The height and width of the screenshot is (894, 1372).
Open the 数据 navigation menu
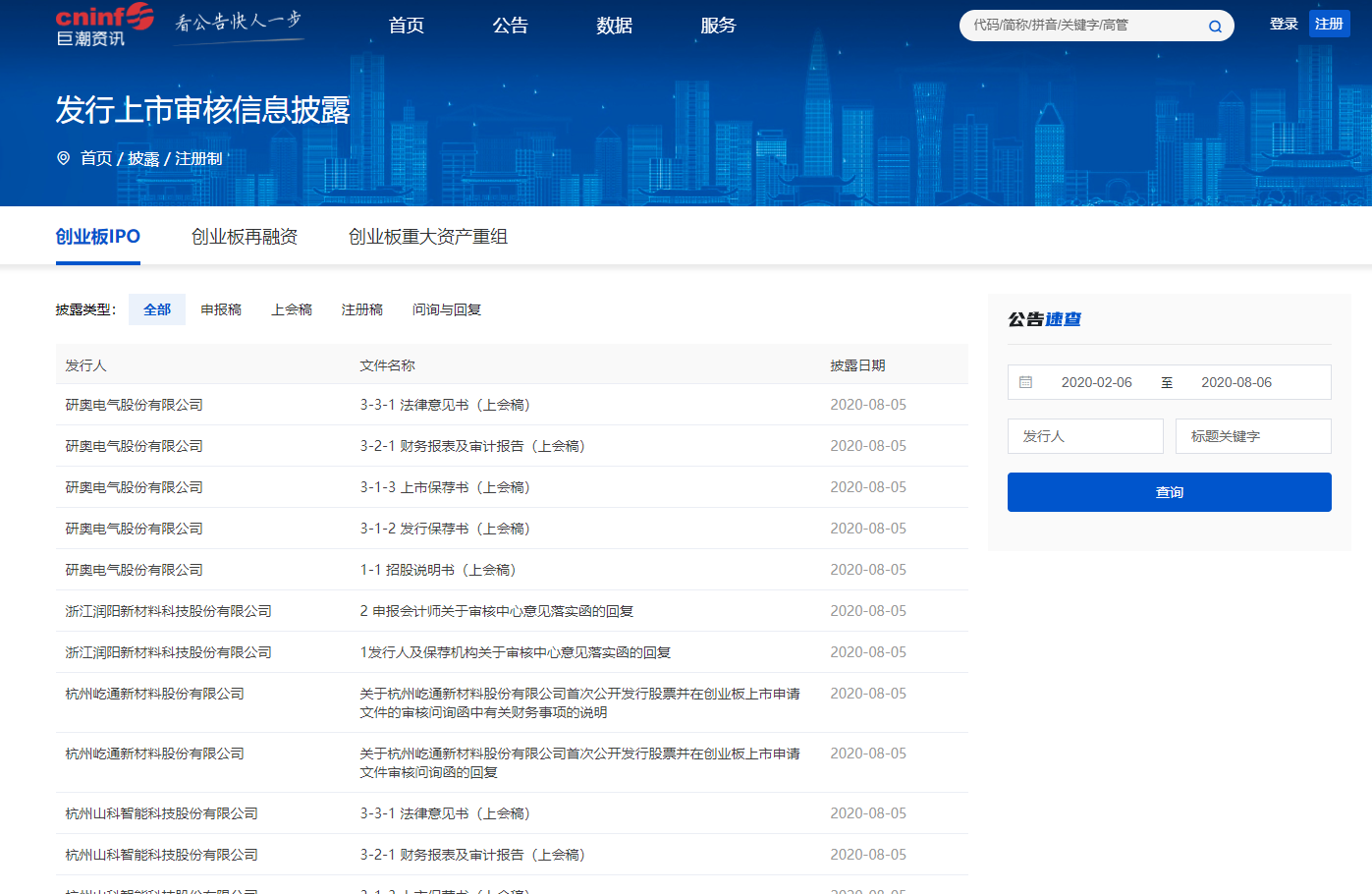click(x=614, y=26)
